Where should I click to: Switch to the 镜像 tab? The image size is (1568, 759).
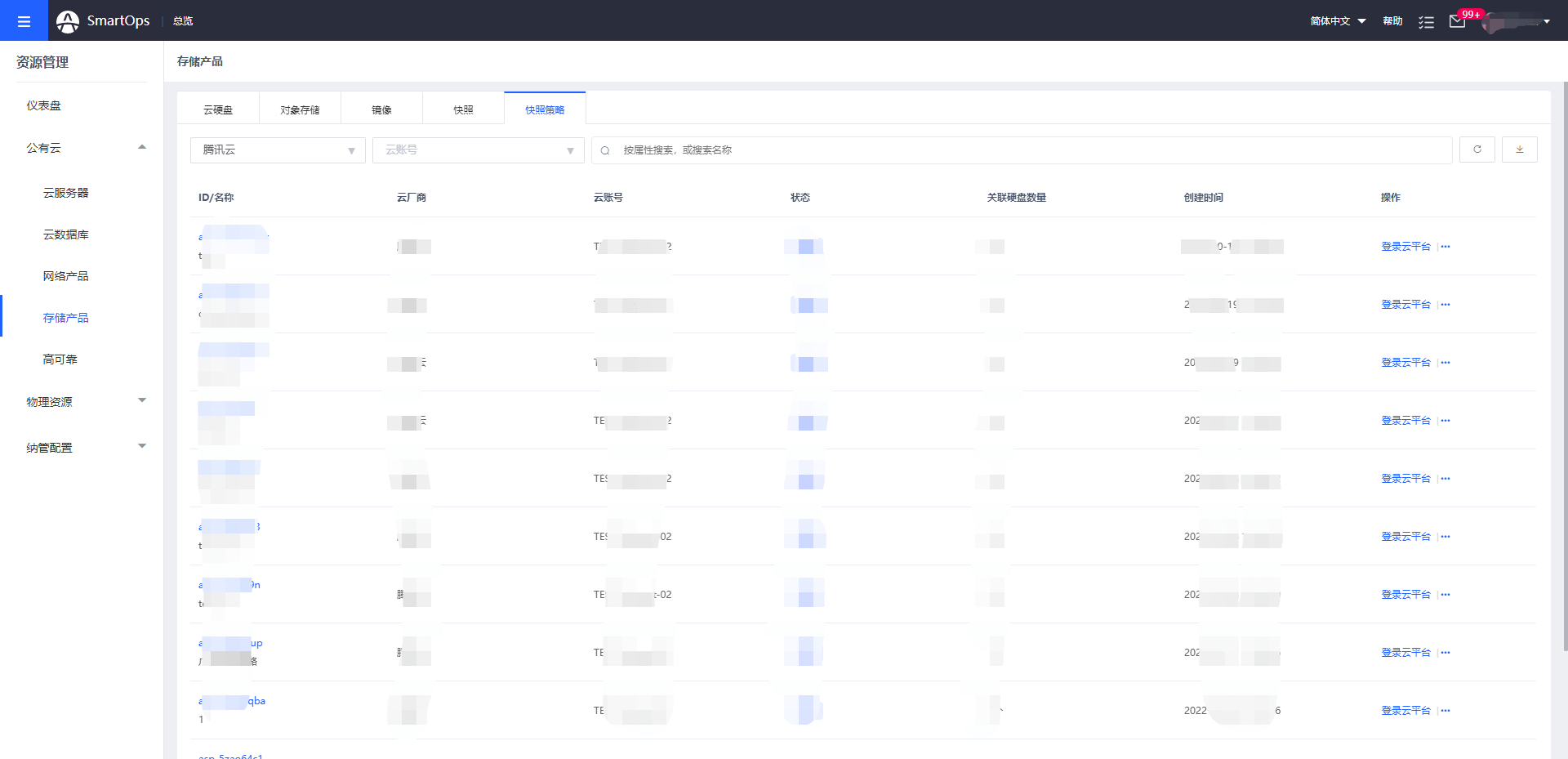(x=381, y=109)
